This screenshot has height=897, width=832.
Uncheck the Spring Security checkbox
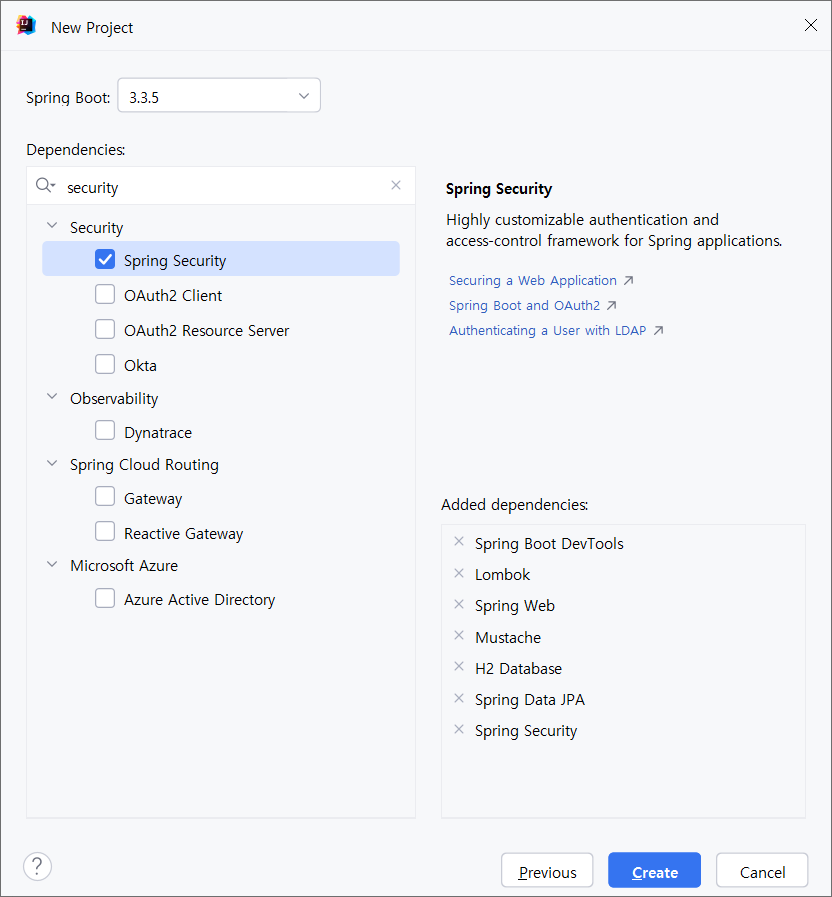[105, 259]
